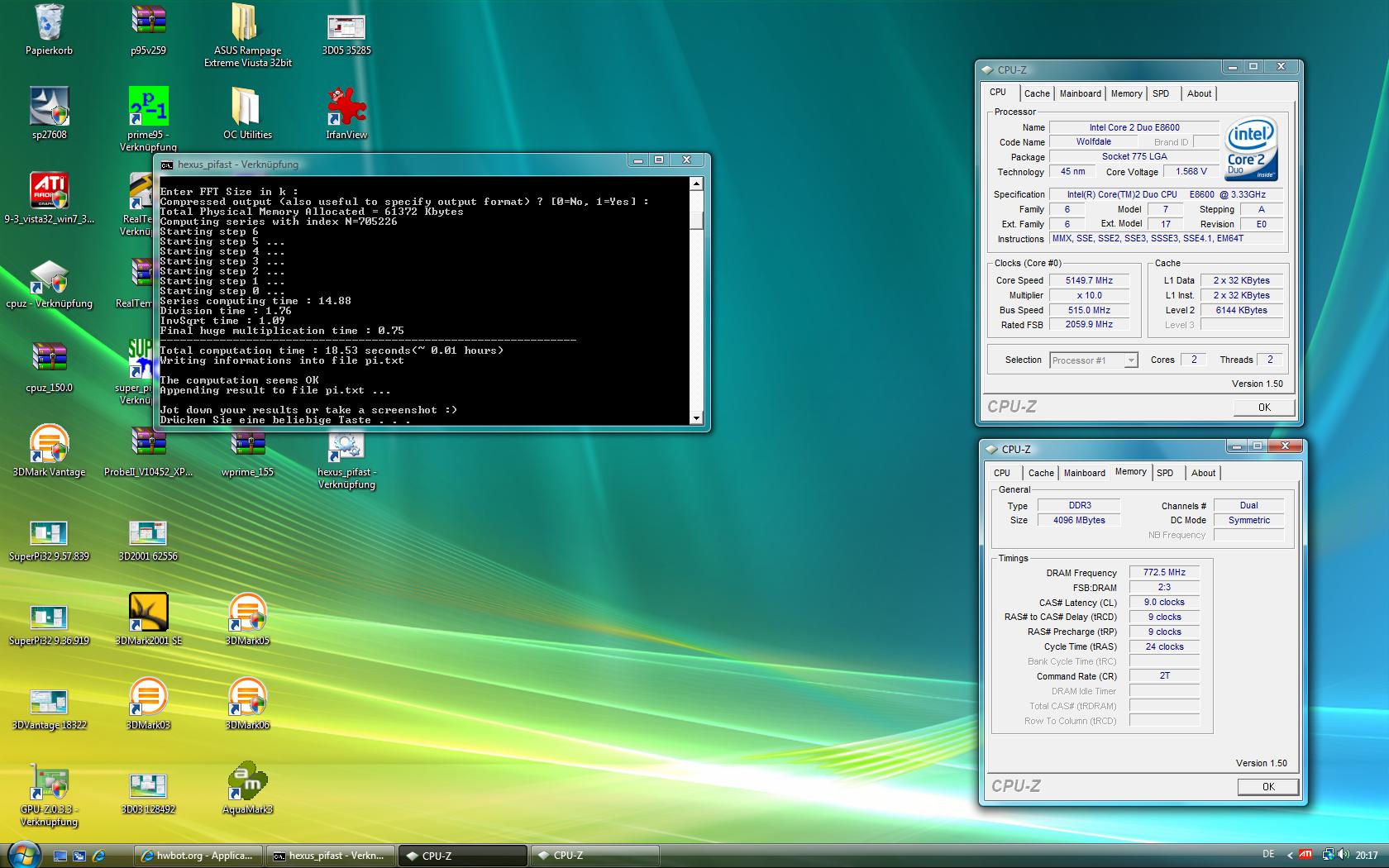Open the SuperPi32 9.36.919 screenshot file
The height and width of the screenshot is (868, 1389).
49,625
